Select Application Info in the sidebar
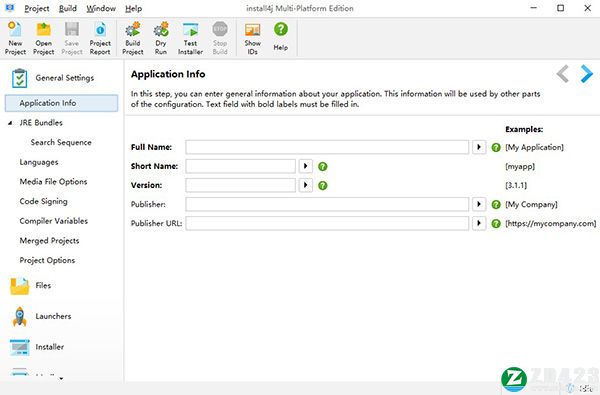600x395 pixels. click(x=61, y=103)
